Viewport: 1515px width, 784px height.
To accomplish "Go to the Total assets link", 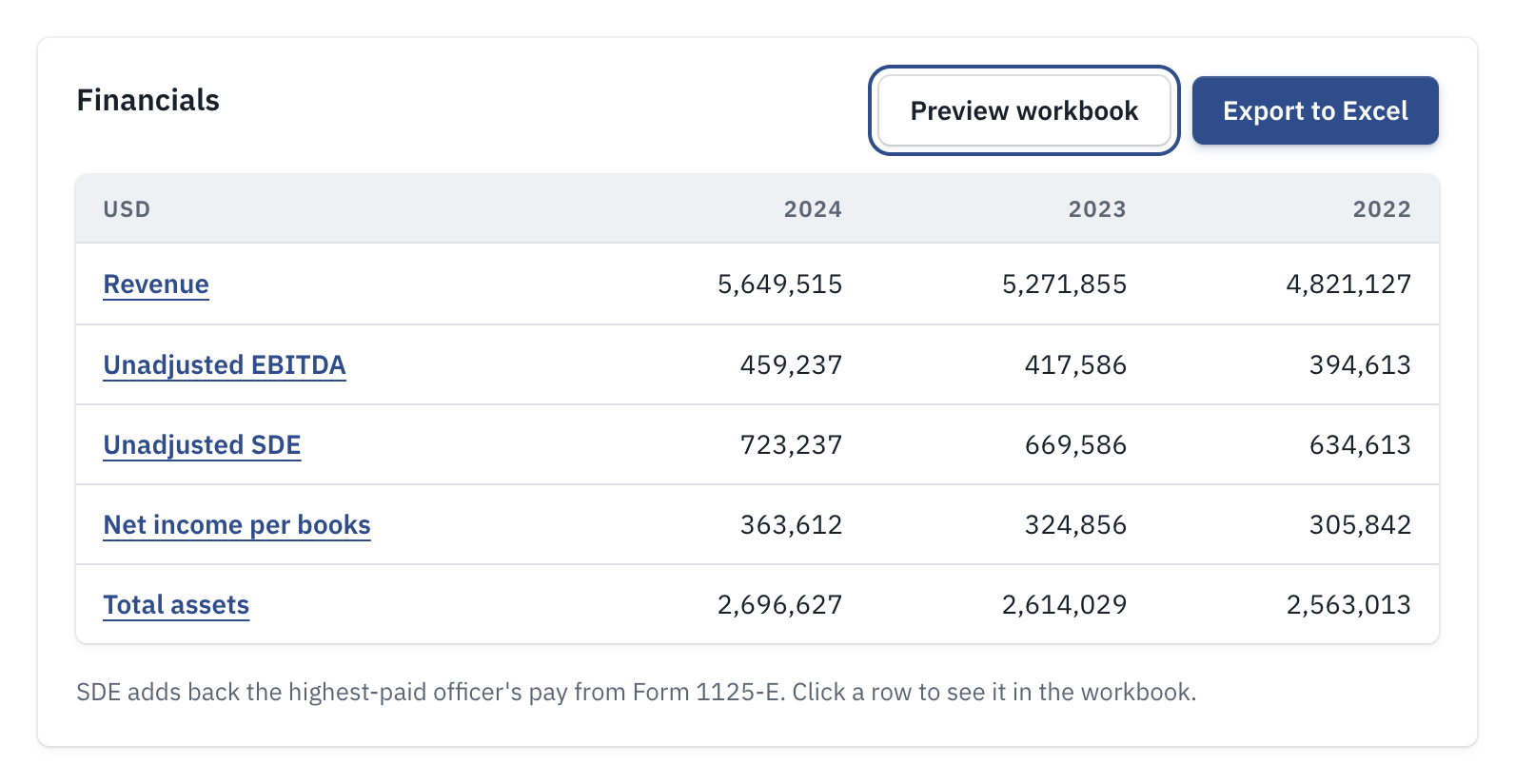I will click(x=177, y=605).
